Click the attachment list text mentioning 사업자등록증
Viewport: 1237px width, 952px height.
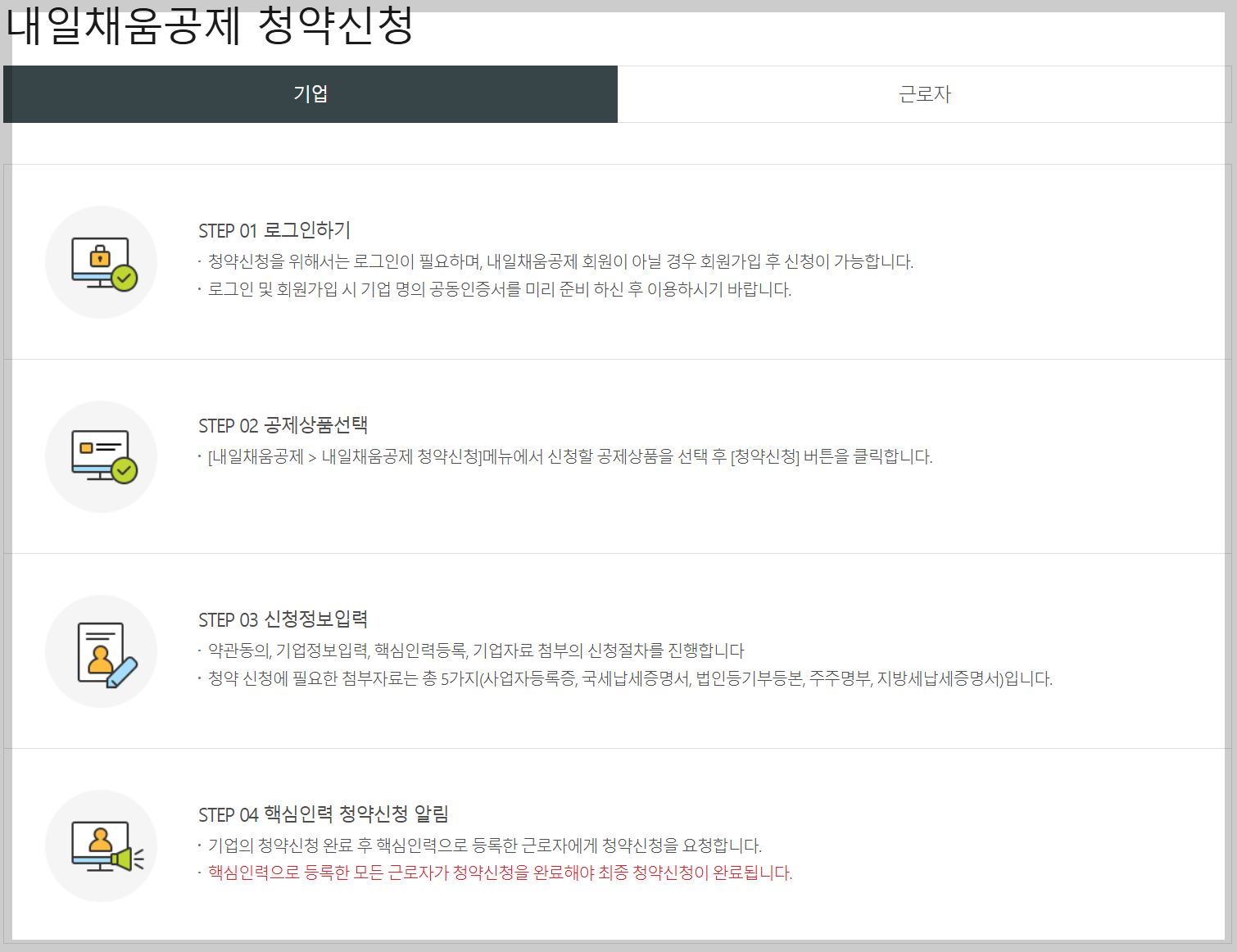627,679
